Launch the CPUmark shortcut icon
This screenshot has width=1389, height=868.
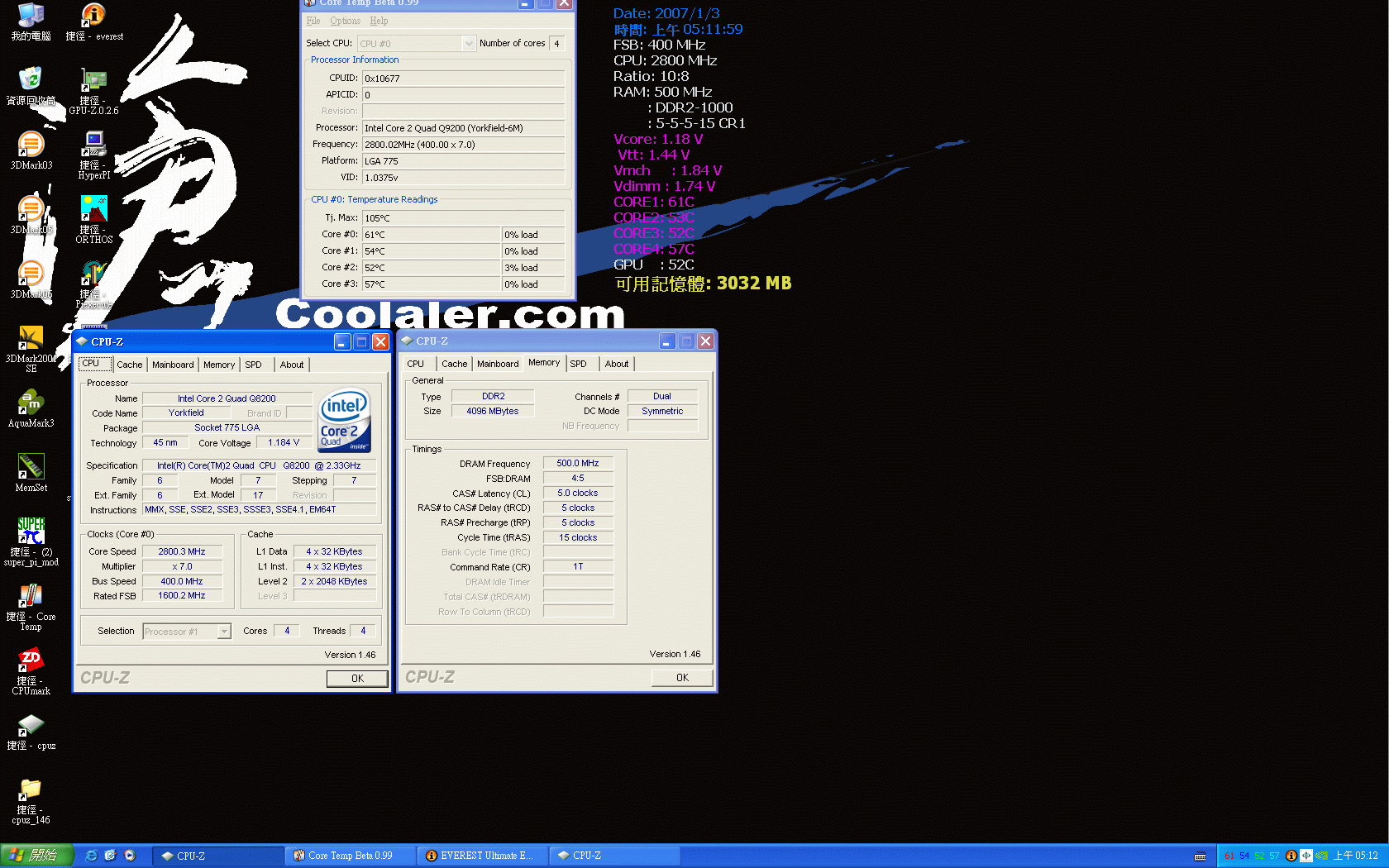click(31, 671)
